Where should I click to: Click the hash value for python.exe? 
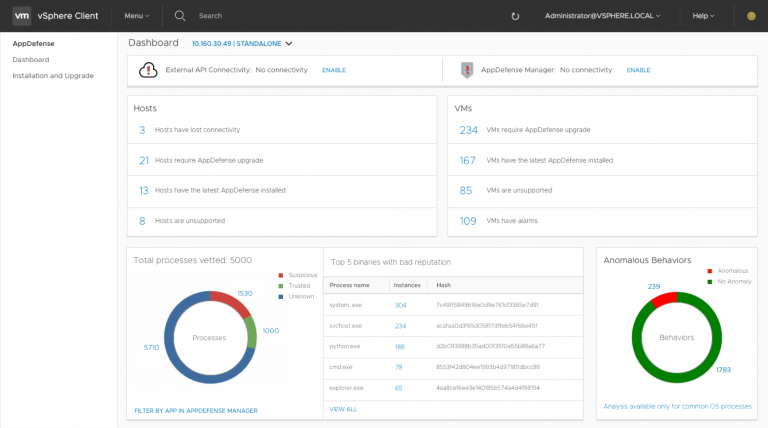[x=490, y=346]
